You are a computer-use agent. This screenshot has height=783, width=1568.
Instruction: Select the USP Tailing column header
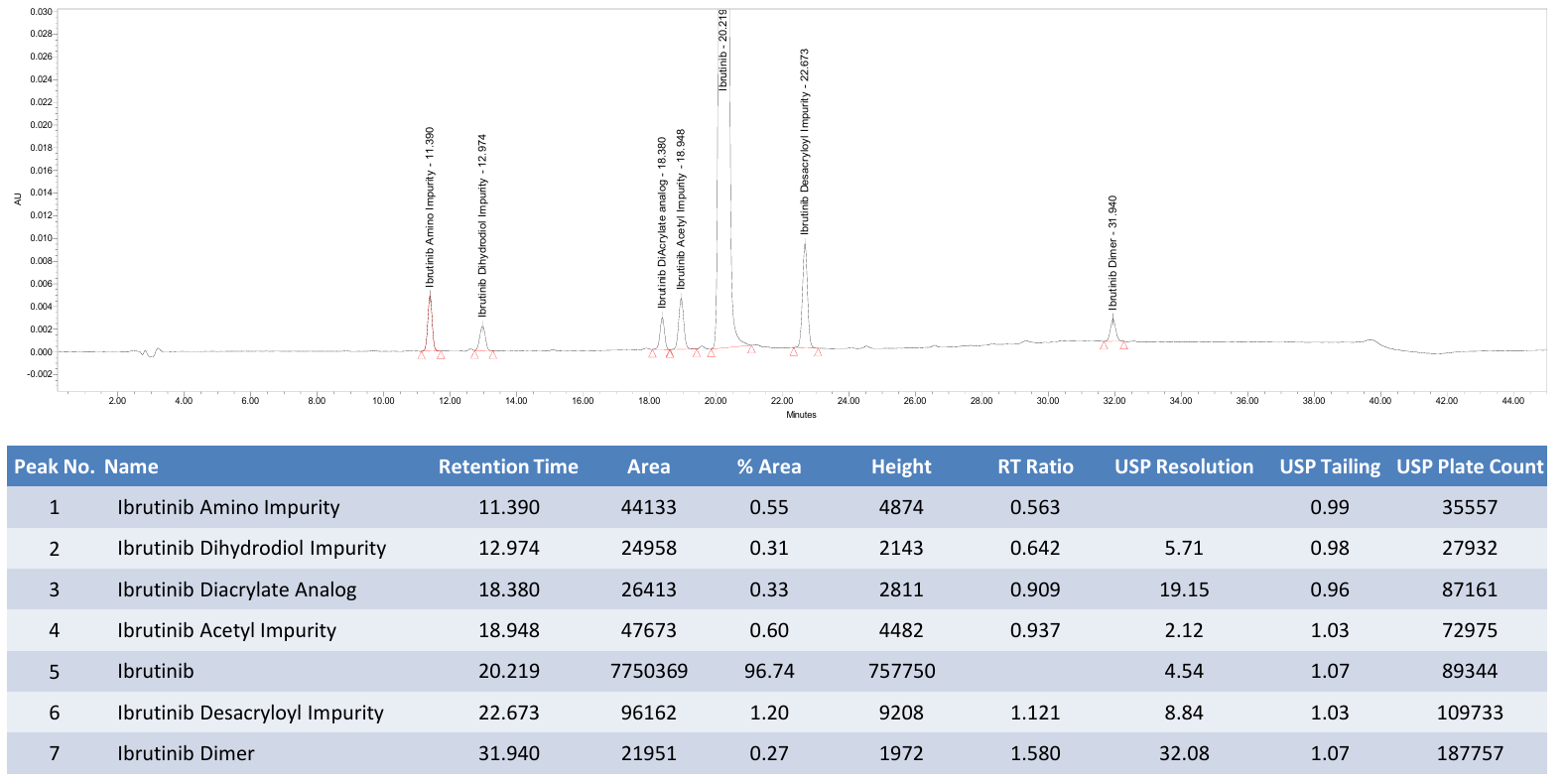point(1330,466)
